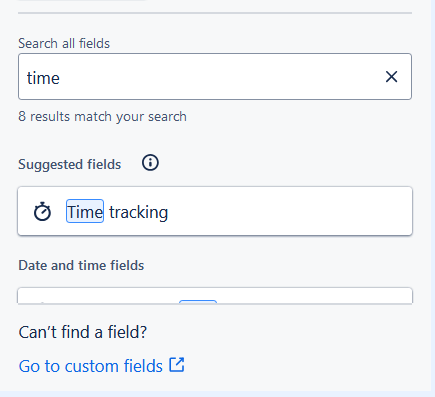This screenshot has height=397, width=435.
Task: Focus the Search all fields input box
Action: pos(215,77)
